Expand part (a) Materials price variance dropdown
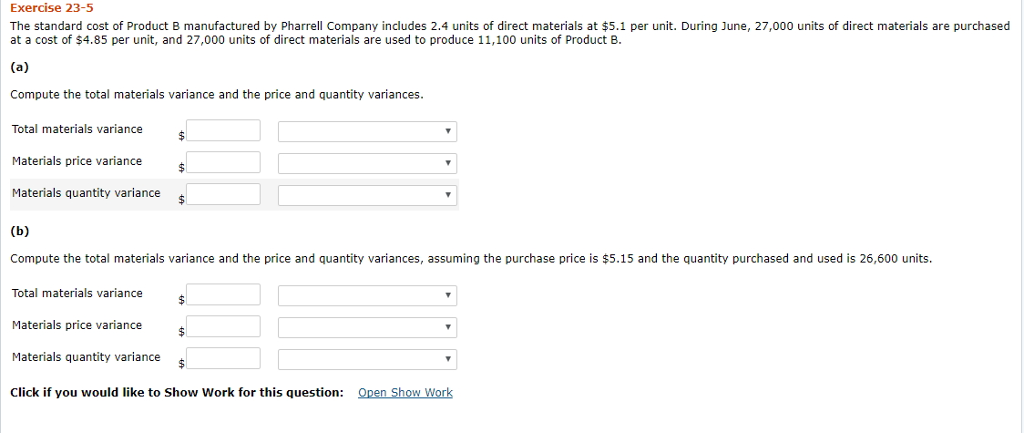 coord(367,163)
